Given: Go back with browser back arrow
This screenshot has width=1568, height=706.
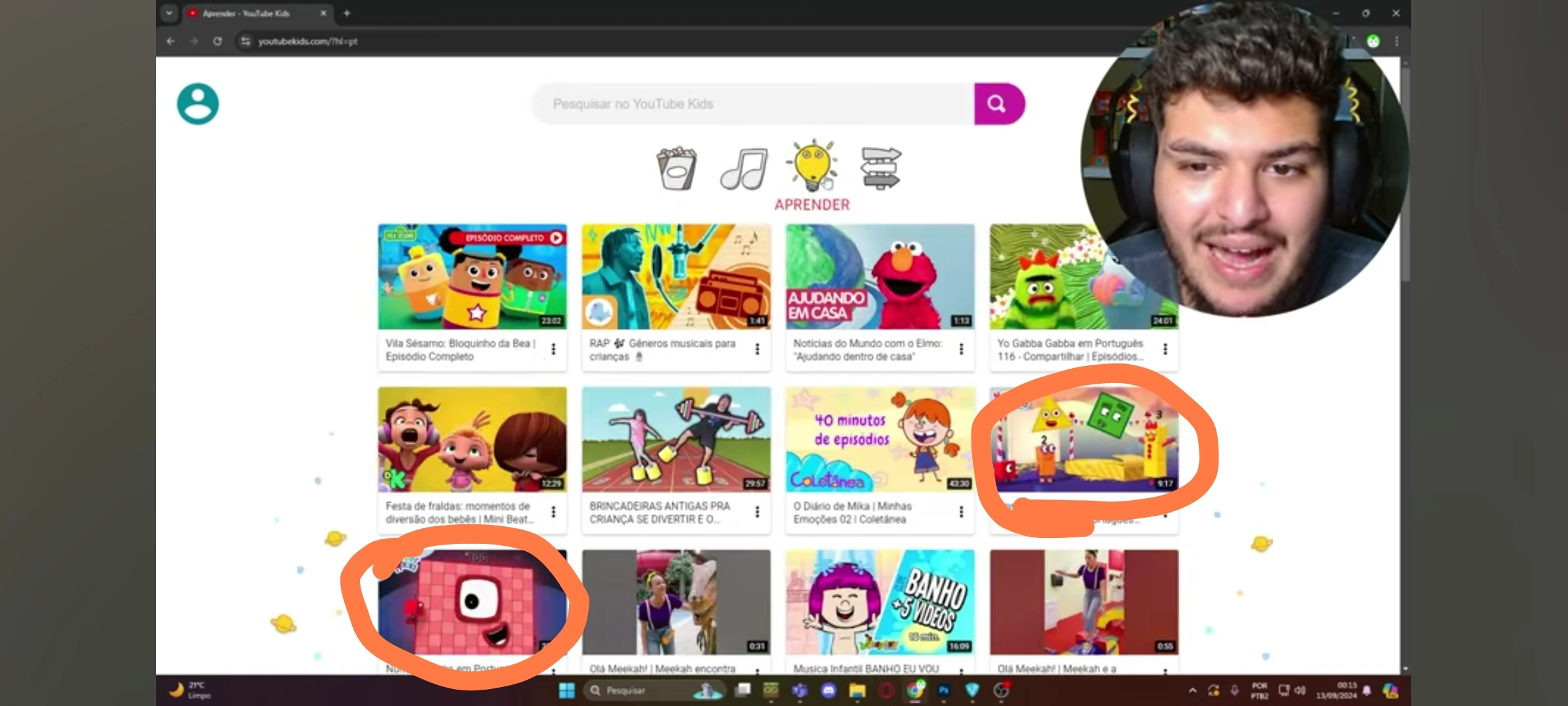Looking at the screenshot, I should pyautogui.click(x=171, y=41).
